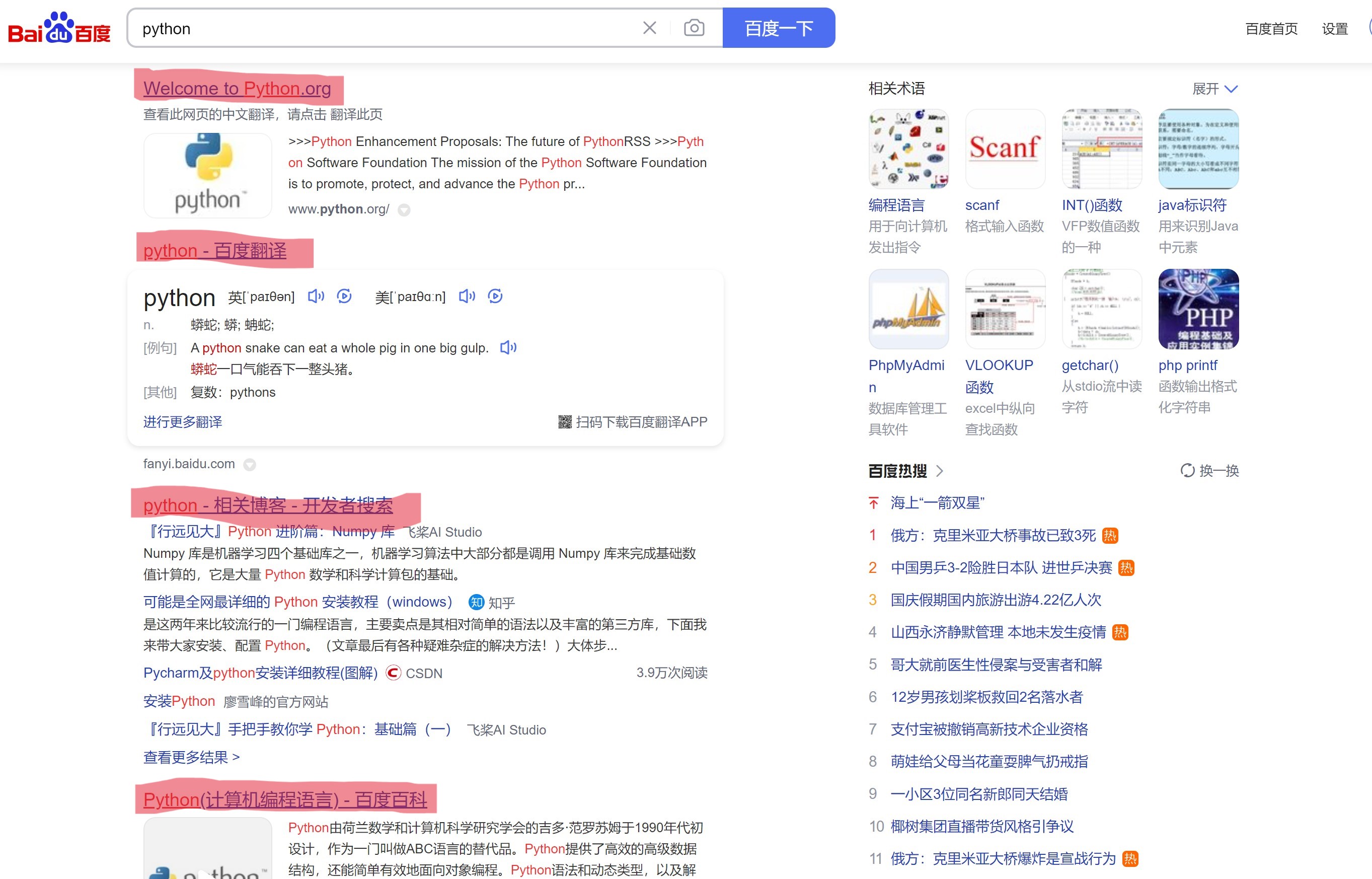The width and height of the screenshot is (1372, 879).
Task: Open 设置 in top menu
Action: click(x=1334, y=29)
